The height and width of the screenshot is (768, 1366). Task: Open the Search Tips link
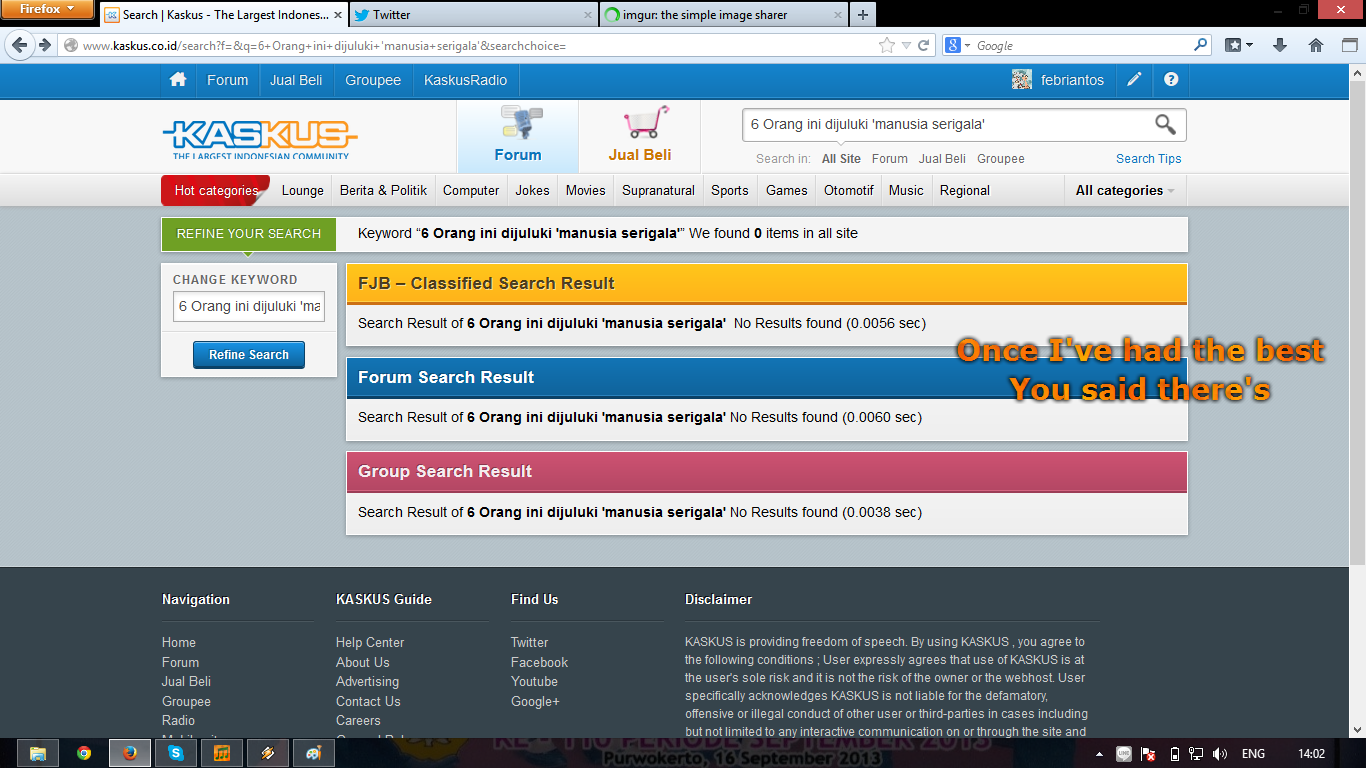(1149, 159)
